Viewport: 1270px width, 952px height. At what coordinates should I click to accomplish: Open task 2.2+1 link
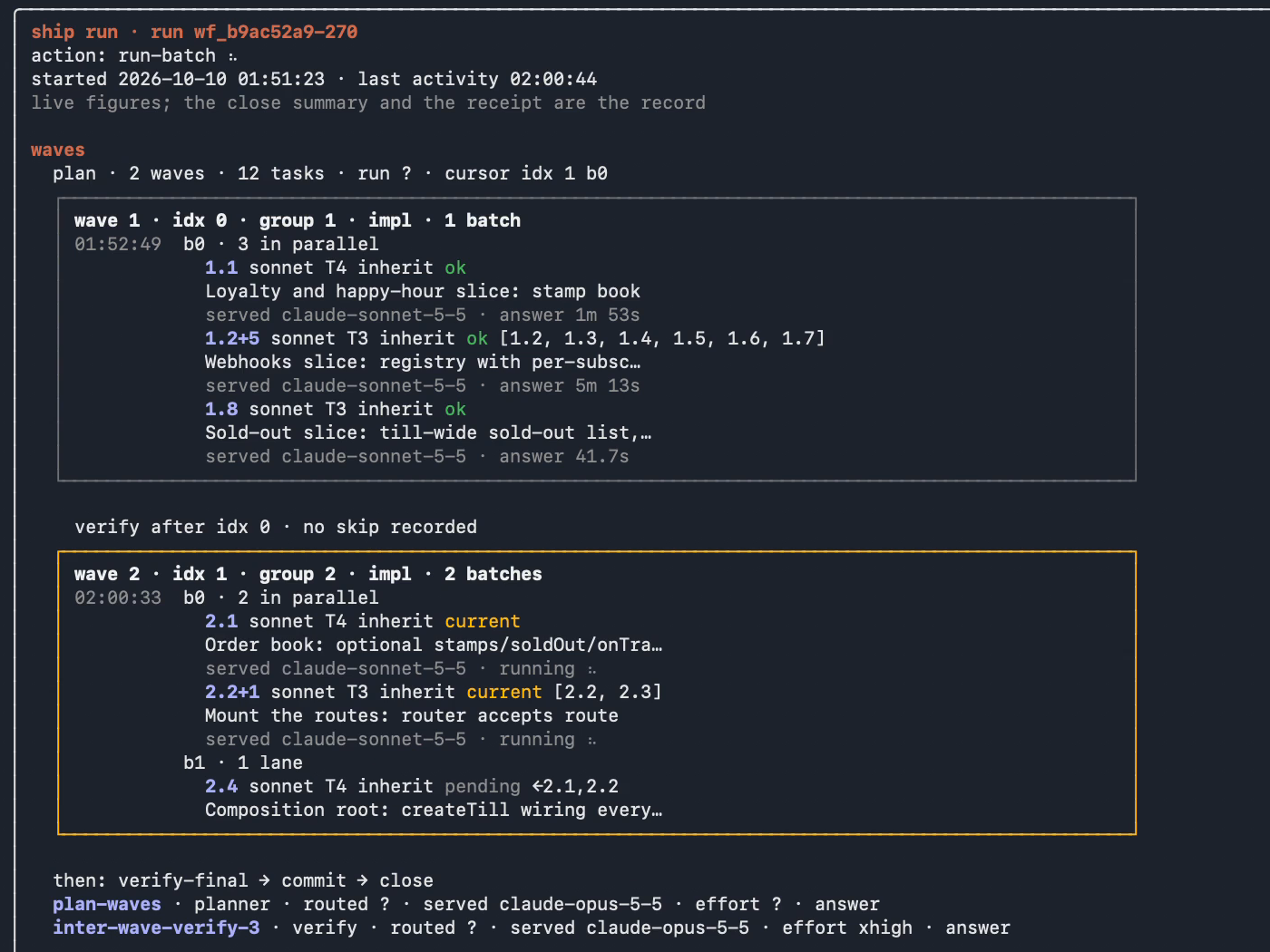tap(232, 692)
